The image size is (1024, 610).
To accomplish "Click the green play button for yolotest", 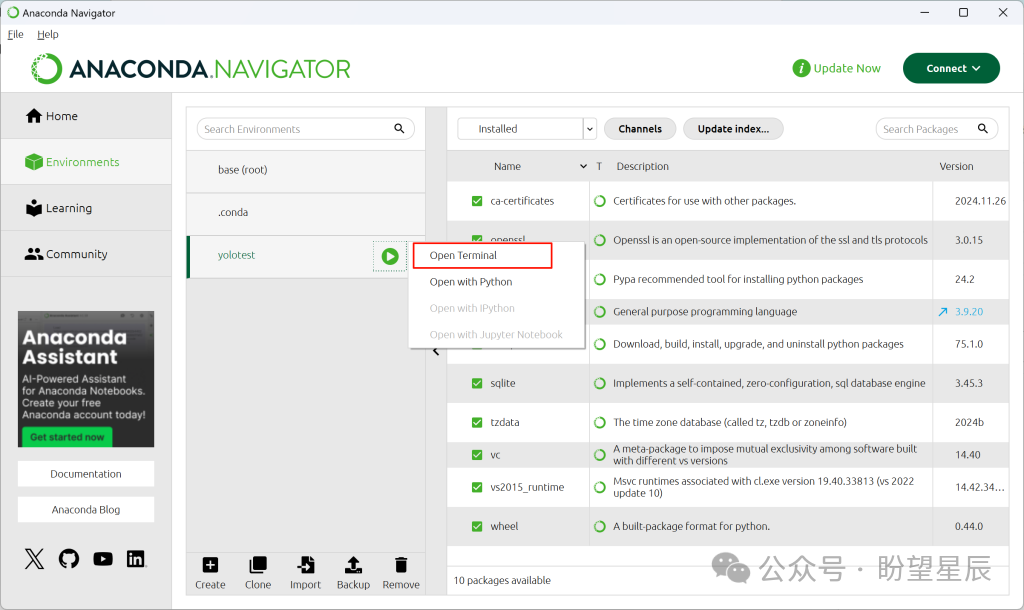I will pyautogui.click(x=390, y=256).
